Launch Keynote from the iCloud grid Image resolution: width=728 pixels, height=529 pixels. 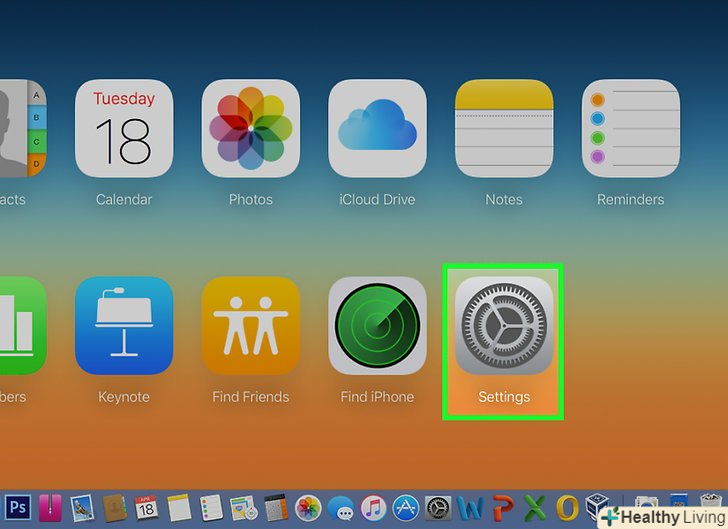pyautogui.click(x=124, y=326)
